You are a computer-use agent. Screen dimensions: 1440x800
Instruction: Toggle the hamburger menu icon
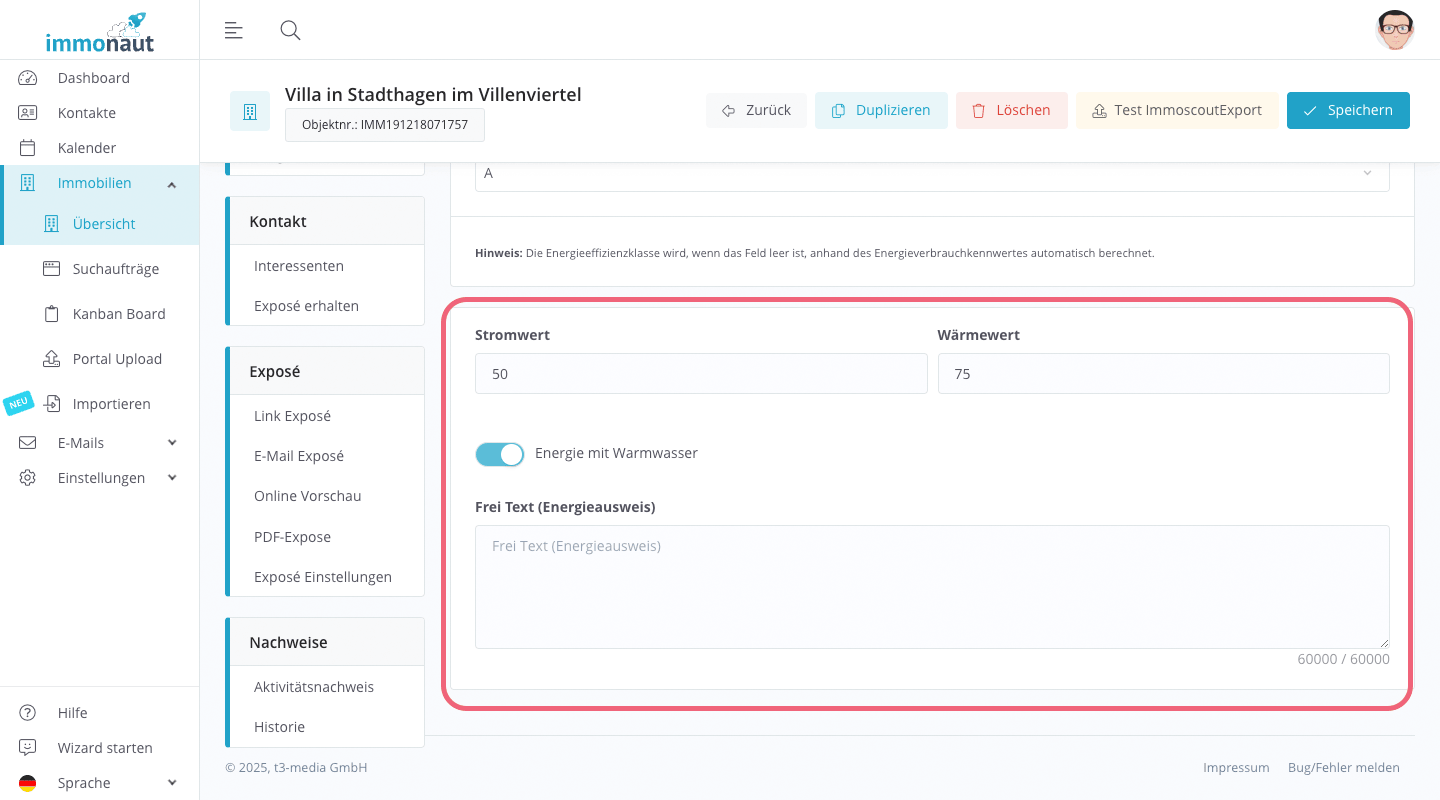click(233, 30)
